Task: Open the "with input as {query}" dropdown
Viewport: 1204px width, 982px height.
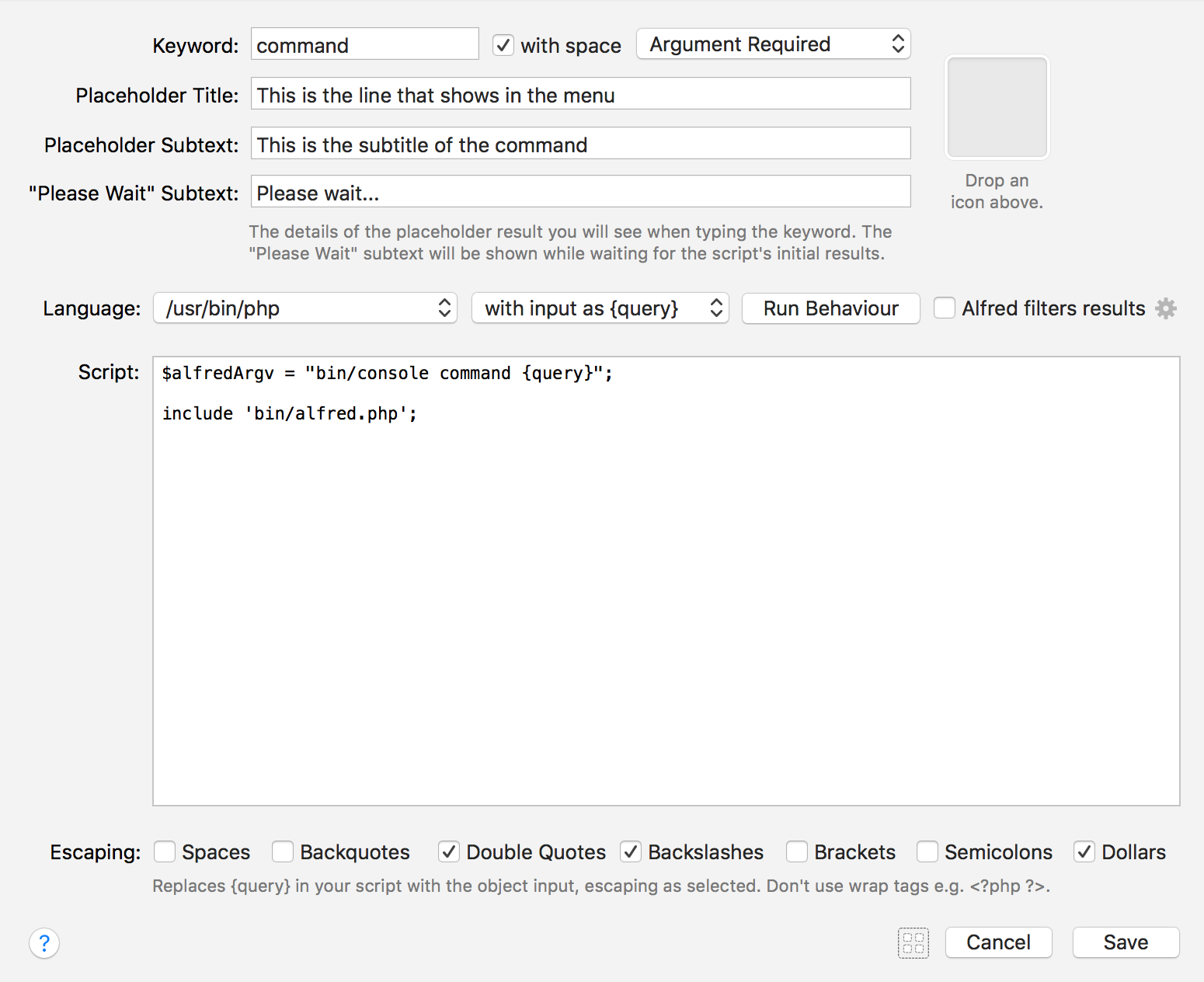Action: coord(600,308)
